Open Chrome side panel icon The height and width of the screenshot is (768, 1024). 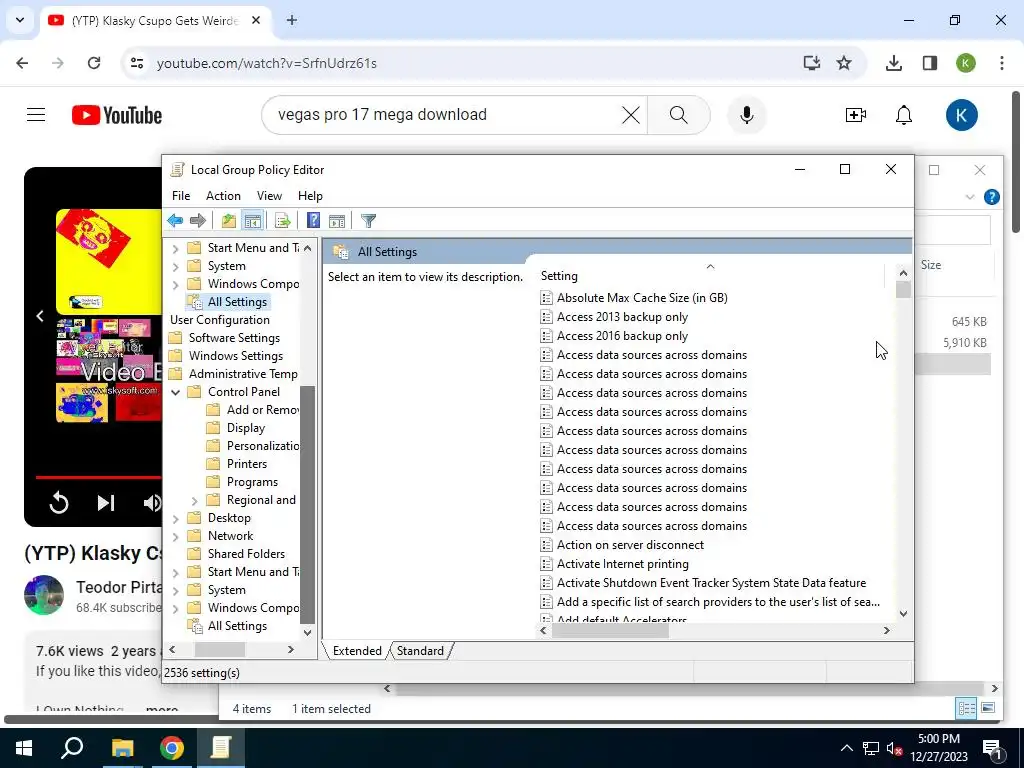pyautogui.click(x=929, y=63)
